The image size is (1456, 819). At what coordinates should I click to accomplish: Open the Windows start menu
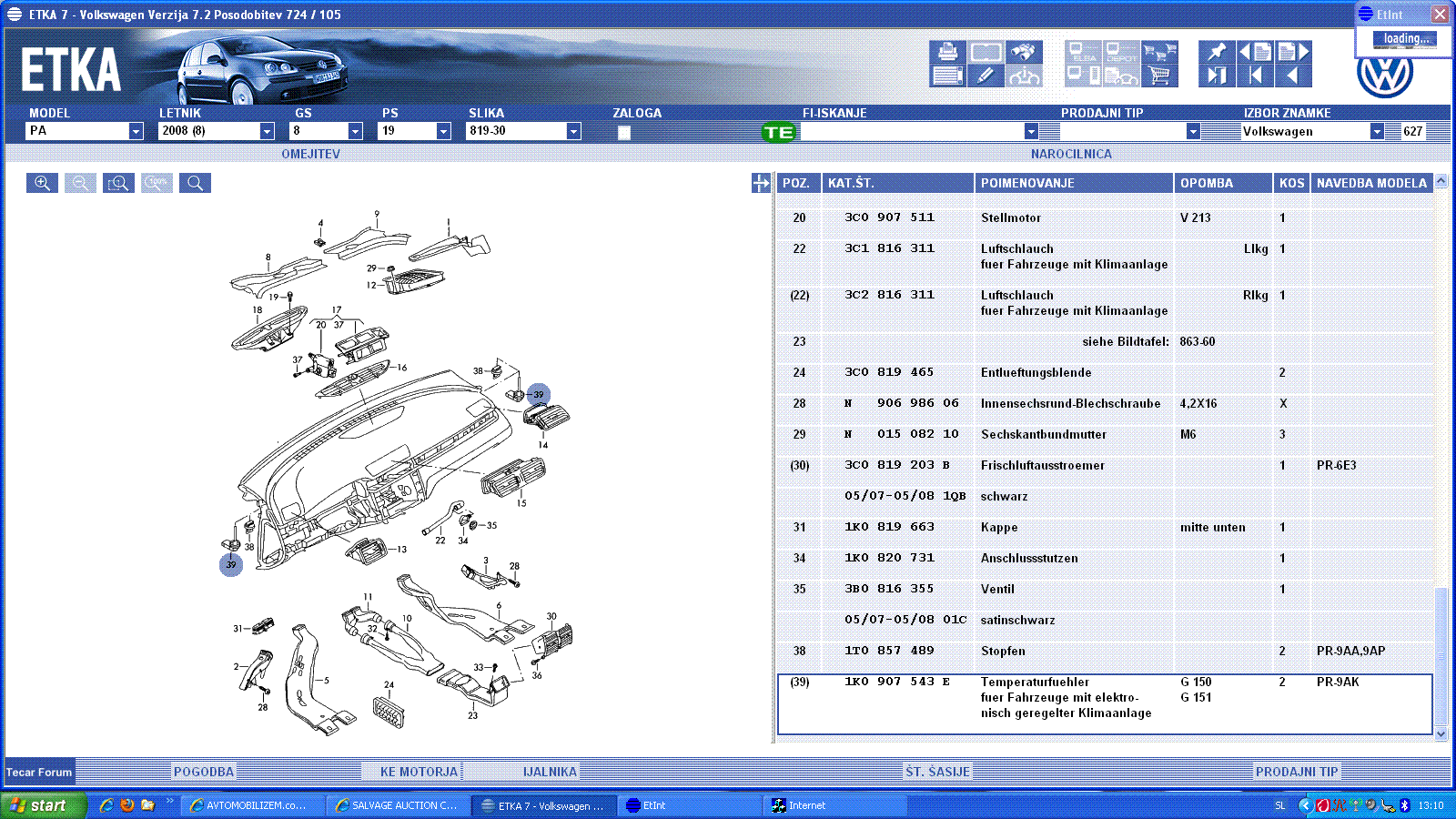point(44,805)
